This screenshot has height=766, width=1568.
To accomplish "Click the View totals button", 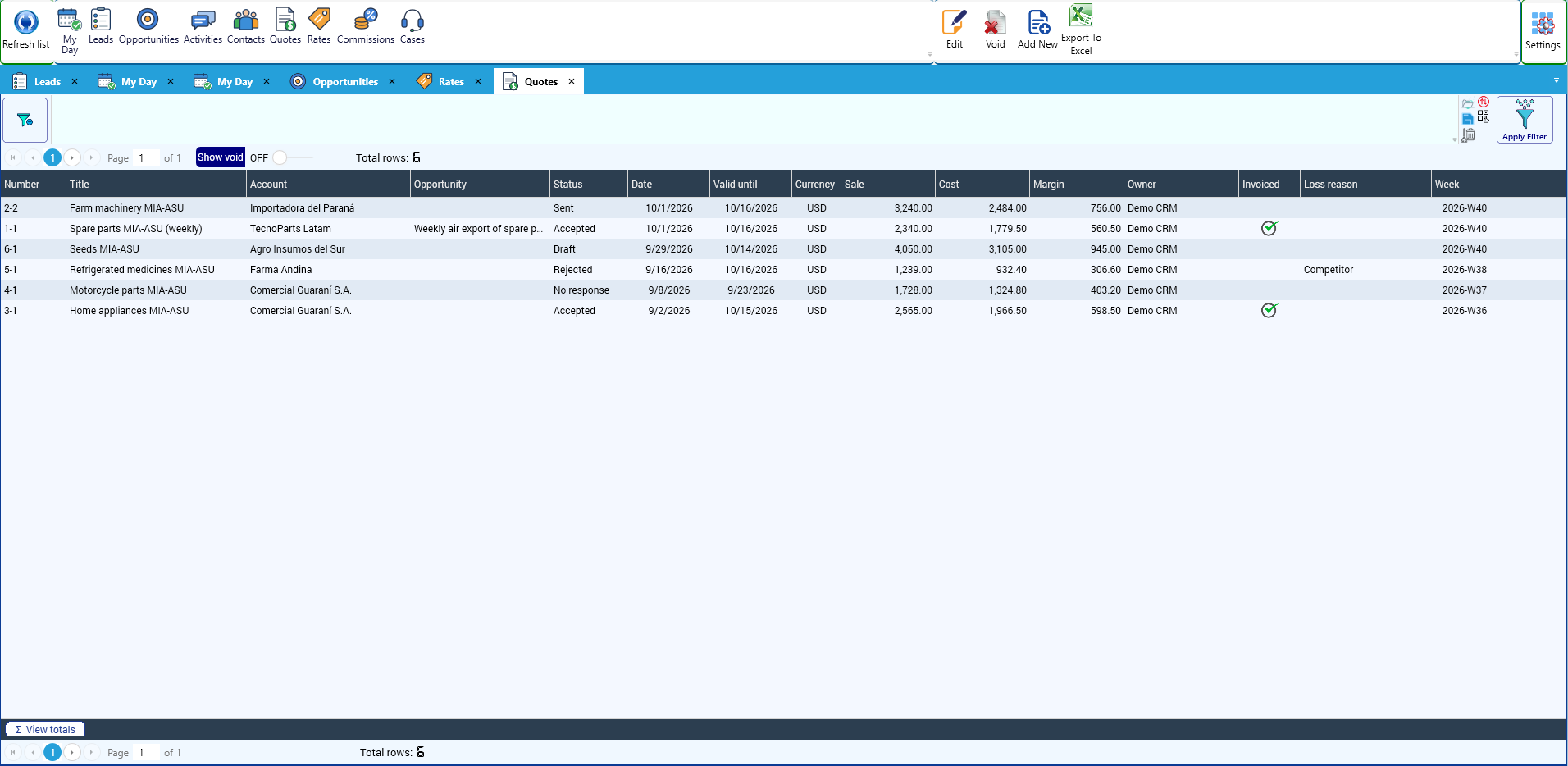I will [45, 729].
